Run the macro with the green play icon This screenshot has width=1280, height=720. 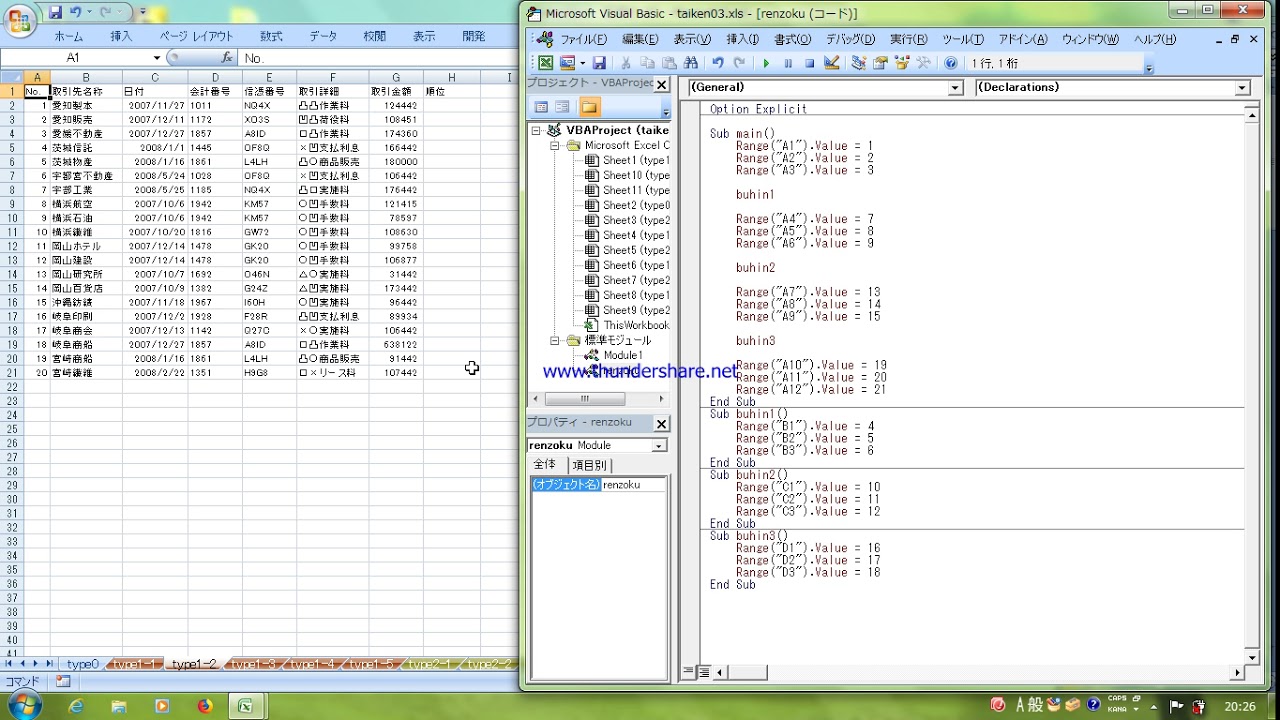coord(766,63)
